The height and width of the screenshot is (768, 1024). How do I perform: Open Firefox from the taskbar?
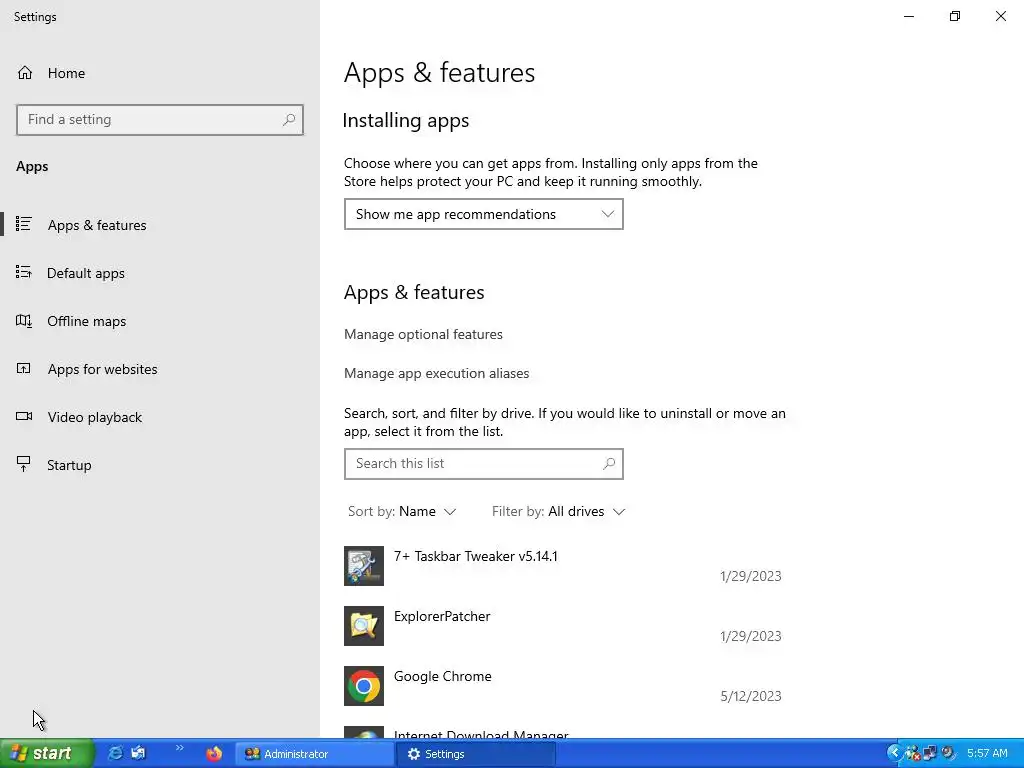coord(214,754)
